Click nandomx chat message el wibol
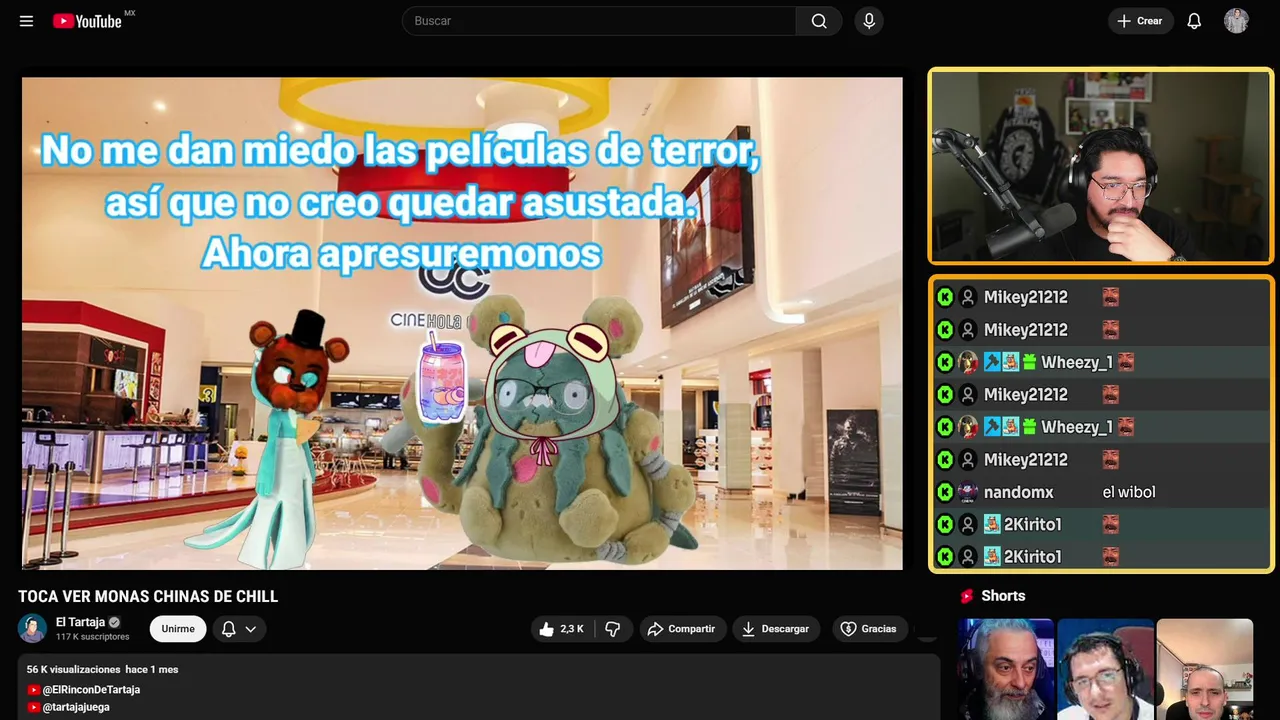The height and width of the screenshot is (720, 1280). click(x=1129, y=492)
